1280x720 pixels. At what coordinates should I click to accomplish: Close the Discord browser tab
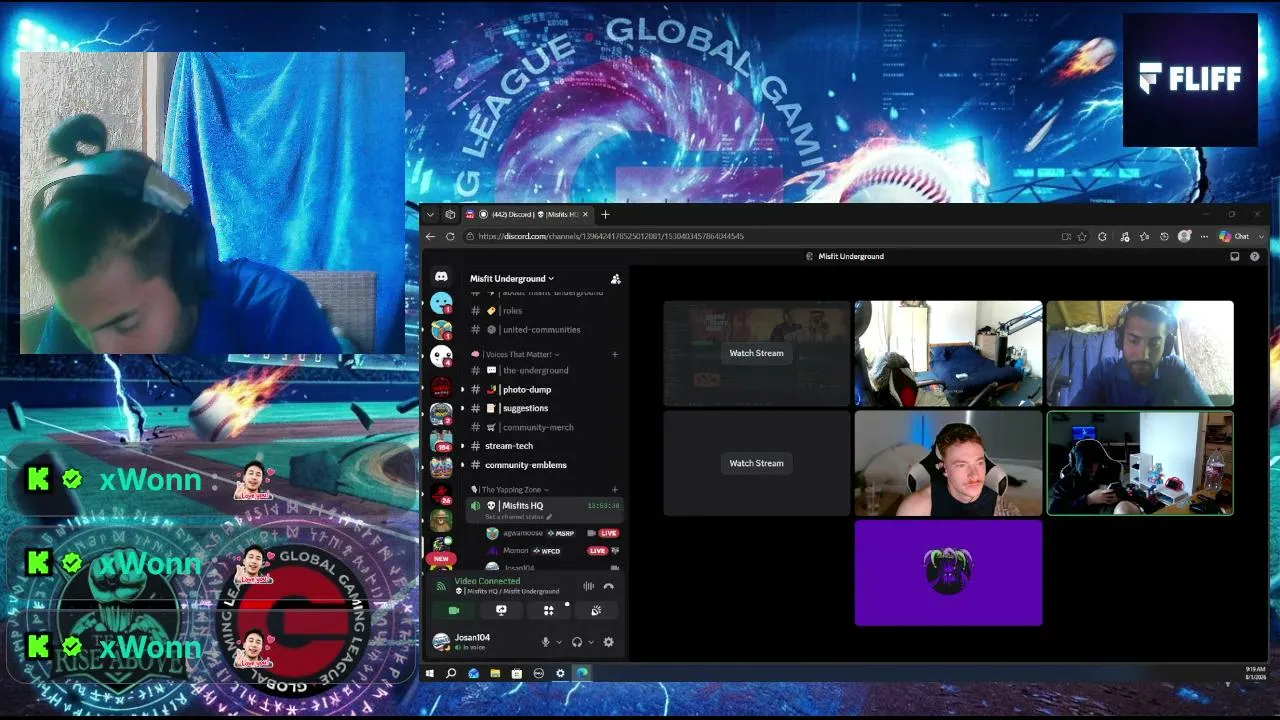[x=586, y=215]
